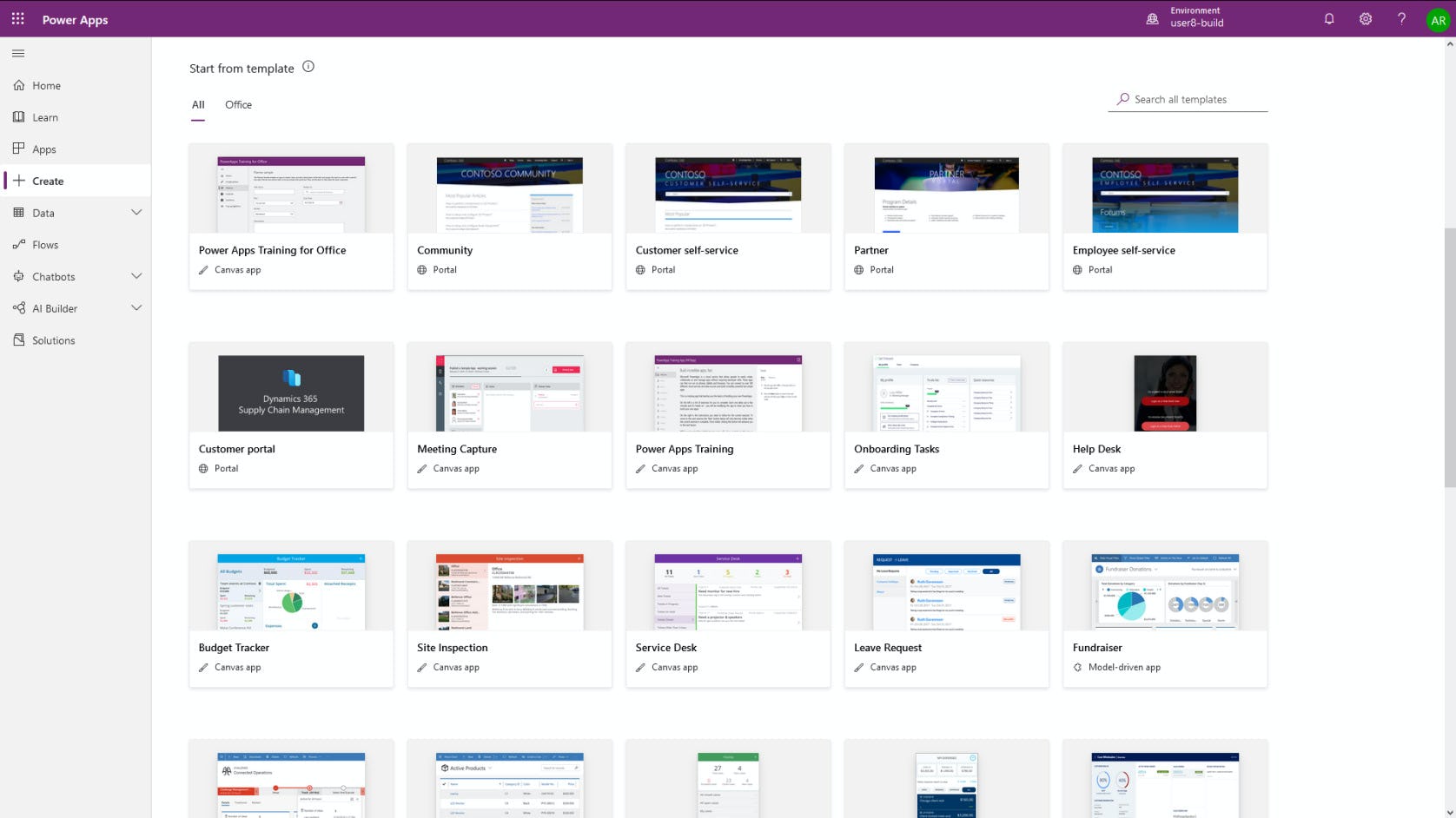Go to Solutions in the sidebar
This screenshot has height=818, width=1456.
53,340
